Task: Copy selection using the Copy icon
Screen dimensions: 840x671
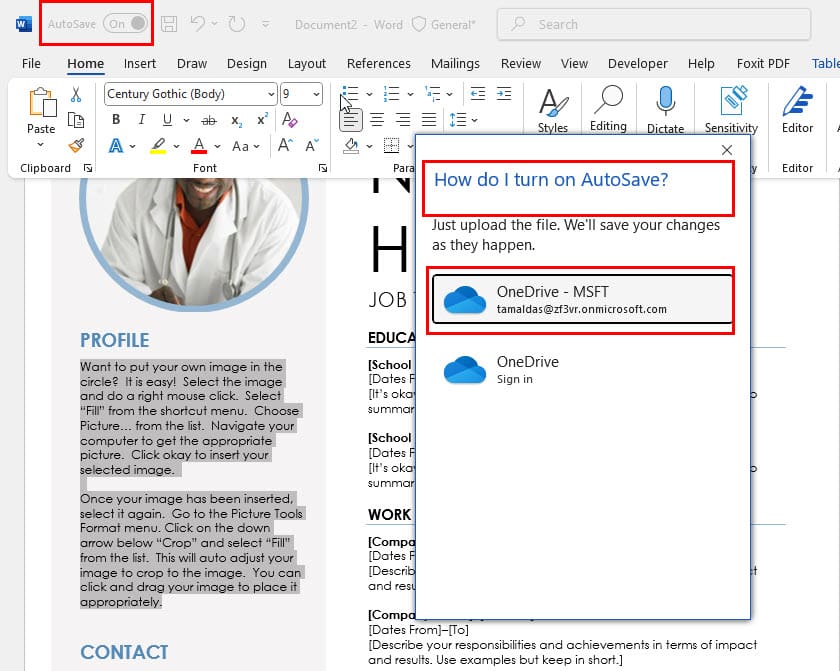Action: 76,120
